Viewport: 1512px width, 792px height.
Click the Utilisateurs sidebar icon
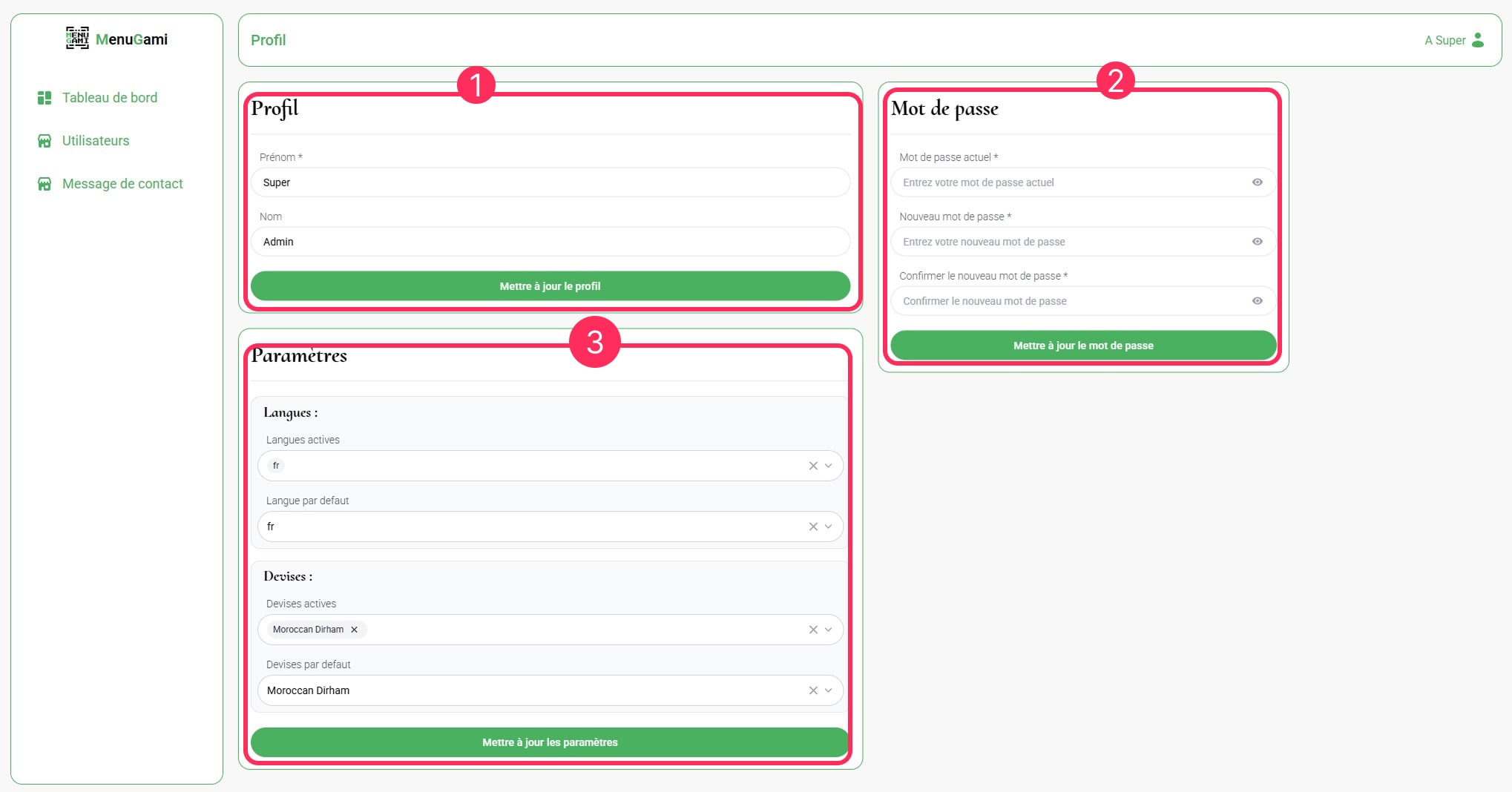[44, 140]
